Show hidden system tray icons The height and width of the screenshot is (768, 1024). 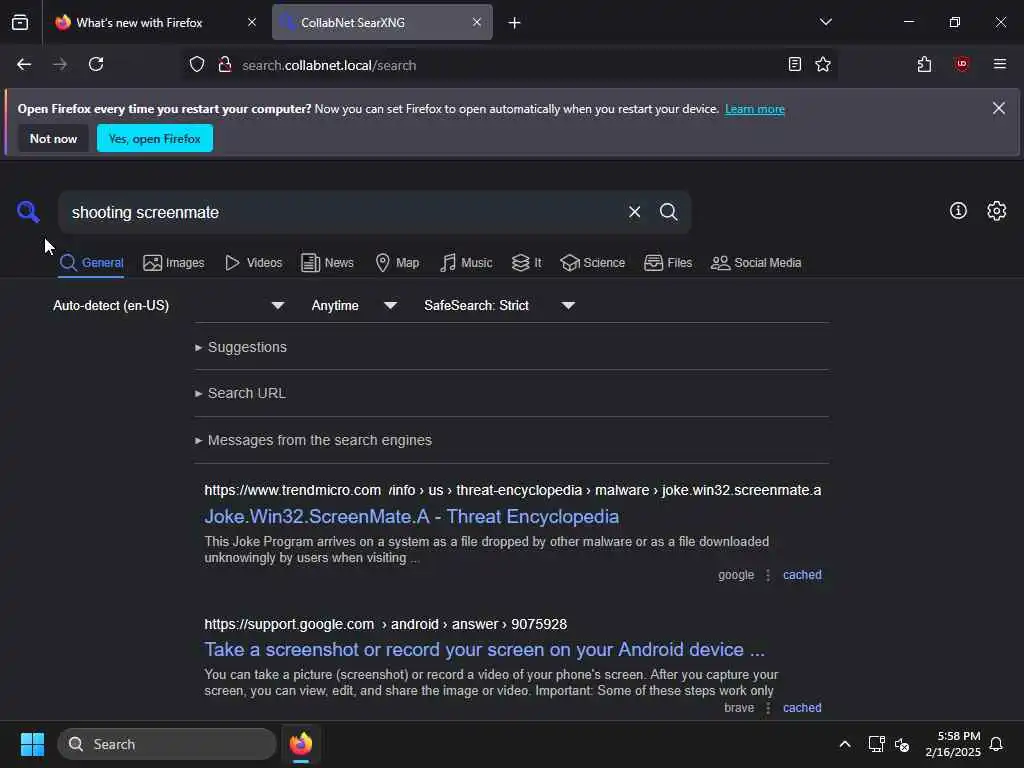844,744
